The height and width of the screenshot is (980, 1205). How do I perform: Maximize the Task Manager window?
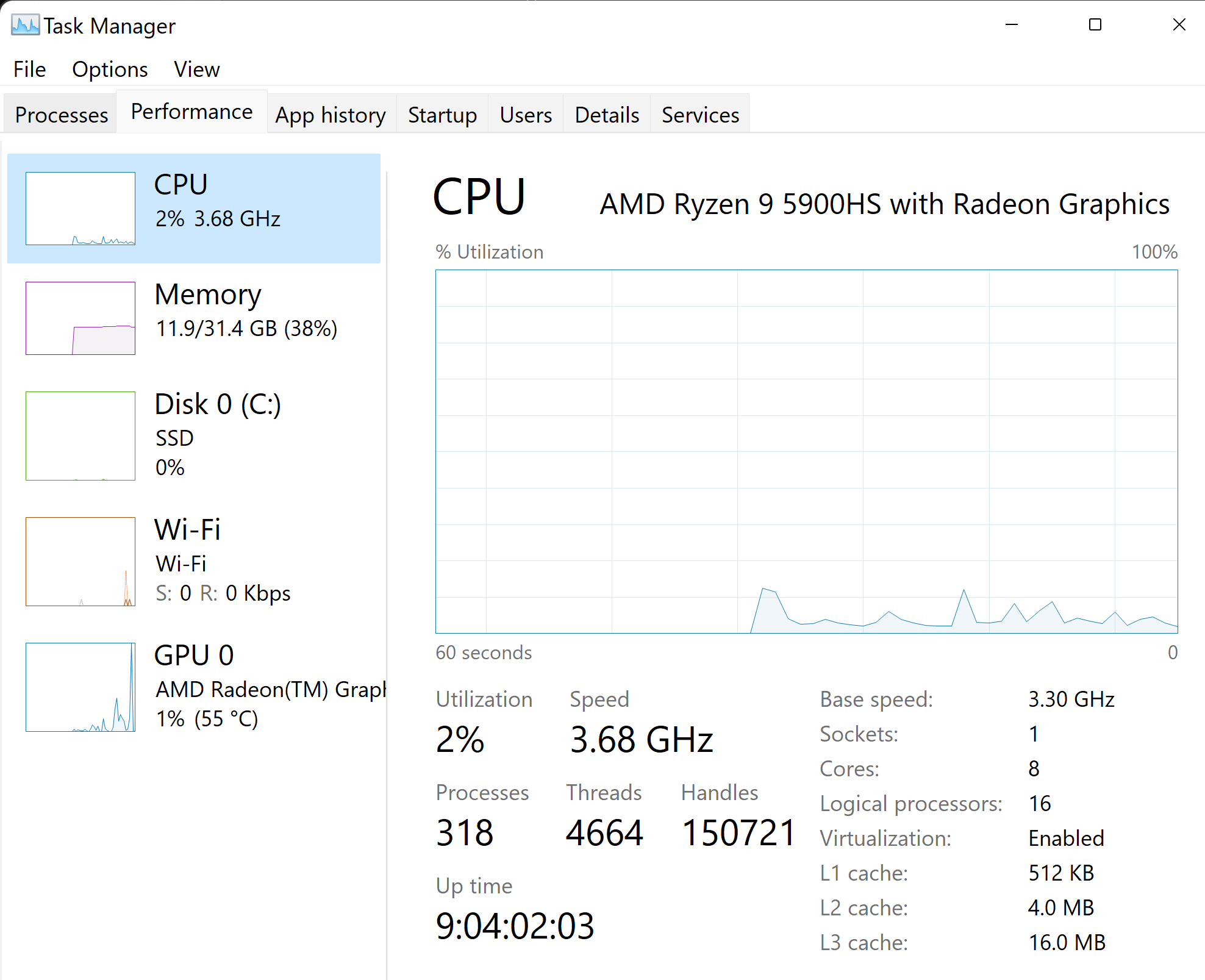point(1095,25)
